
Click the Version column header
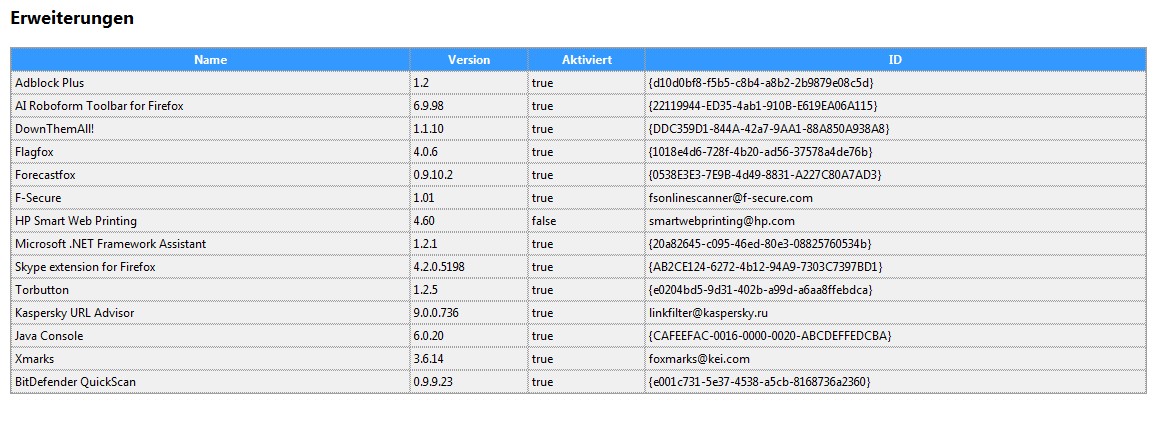[x=469, y=60]
